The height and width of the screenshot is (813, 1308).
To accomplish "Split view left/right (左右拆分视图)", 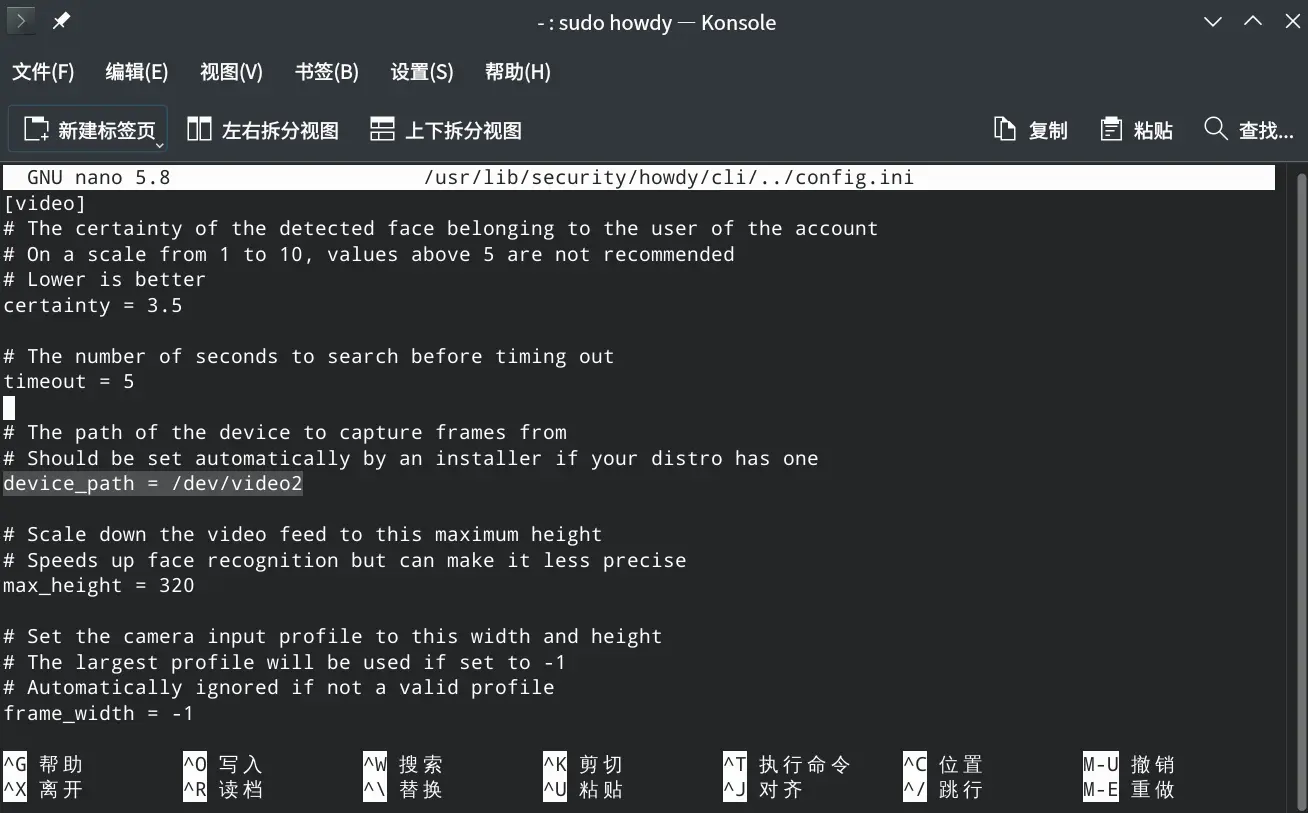I will pyautogui.click(x=263, y=130).
